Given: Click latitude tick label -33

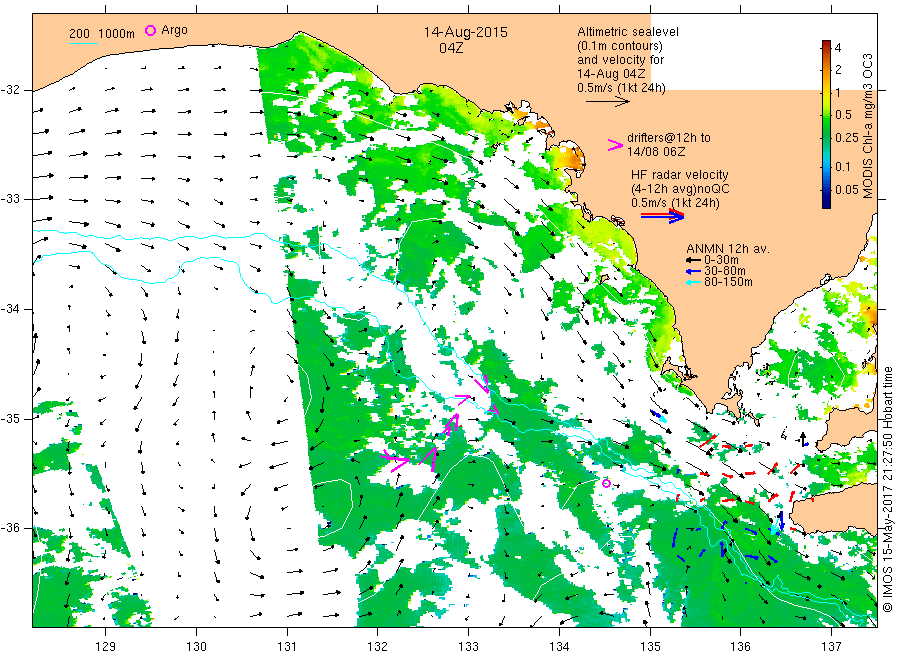Looking at the screenshot, I should click(x=10, y=199).
